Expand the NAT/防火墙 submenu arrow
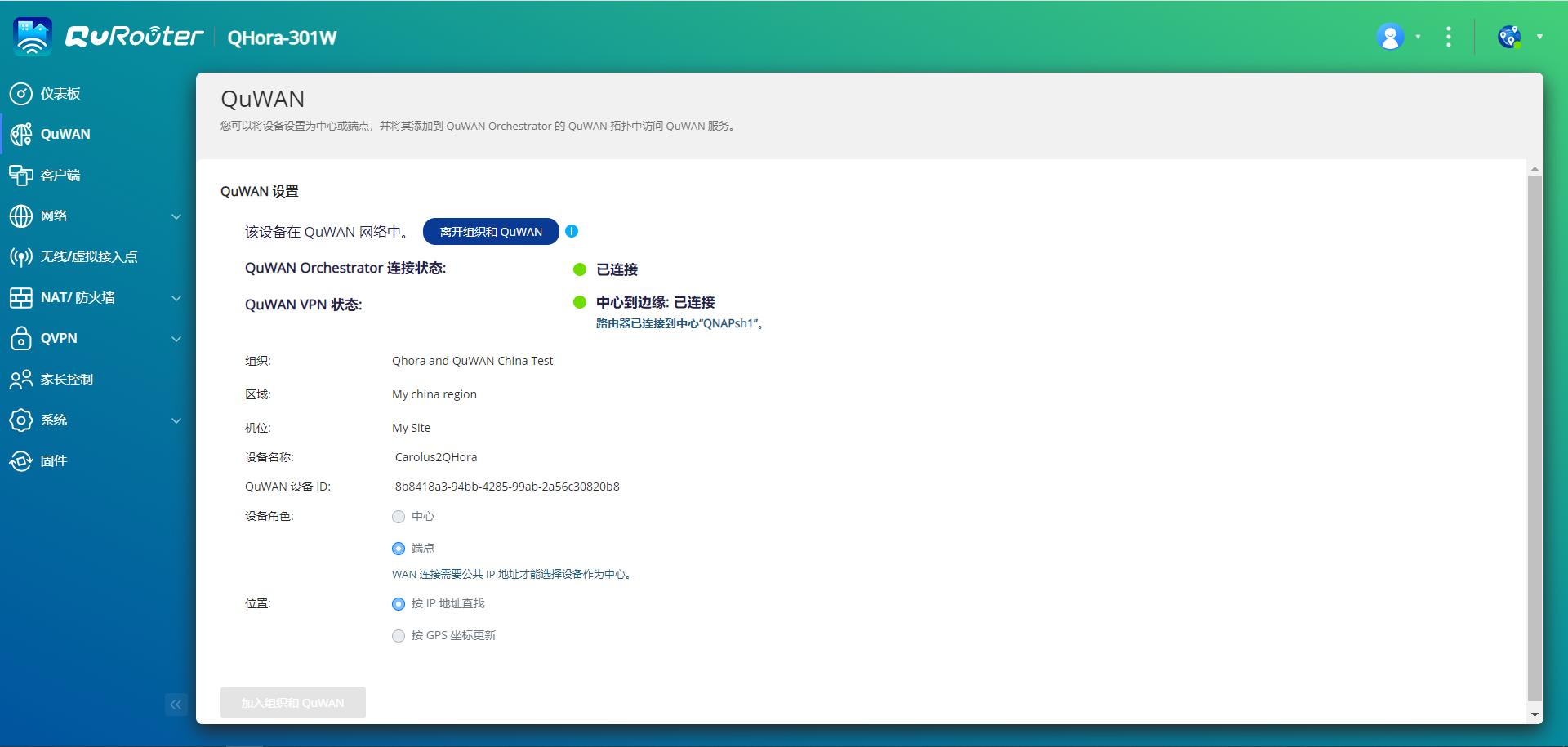This screenshot has height=747, width=1568. point(176,298)
